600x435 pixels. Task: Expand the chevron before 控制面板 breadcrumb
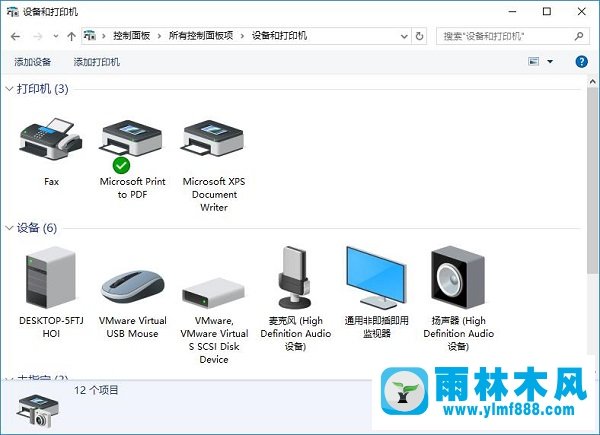104,36
